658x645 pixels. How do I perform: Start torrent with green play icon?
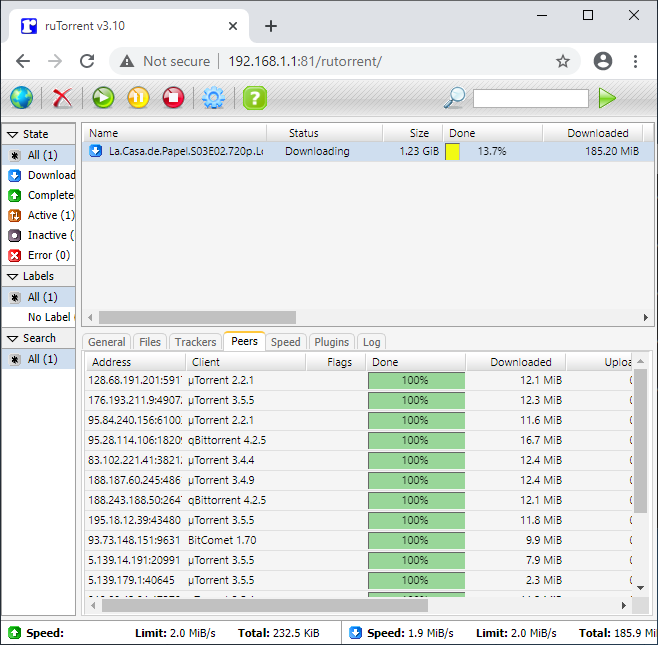pyautogui.click(x=103, y=98)
